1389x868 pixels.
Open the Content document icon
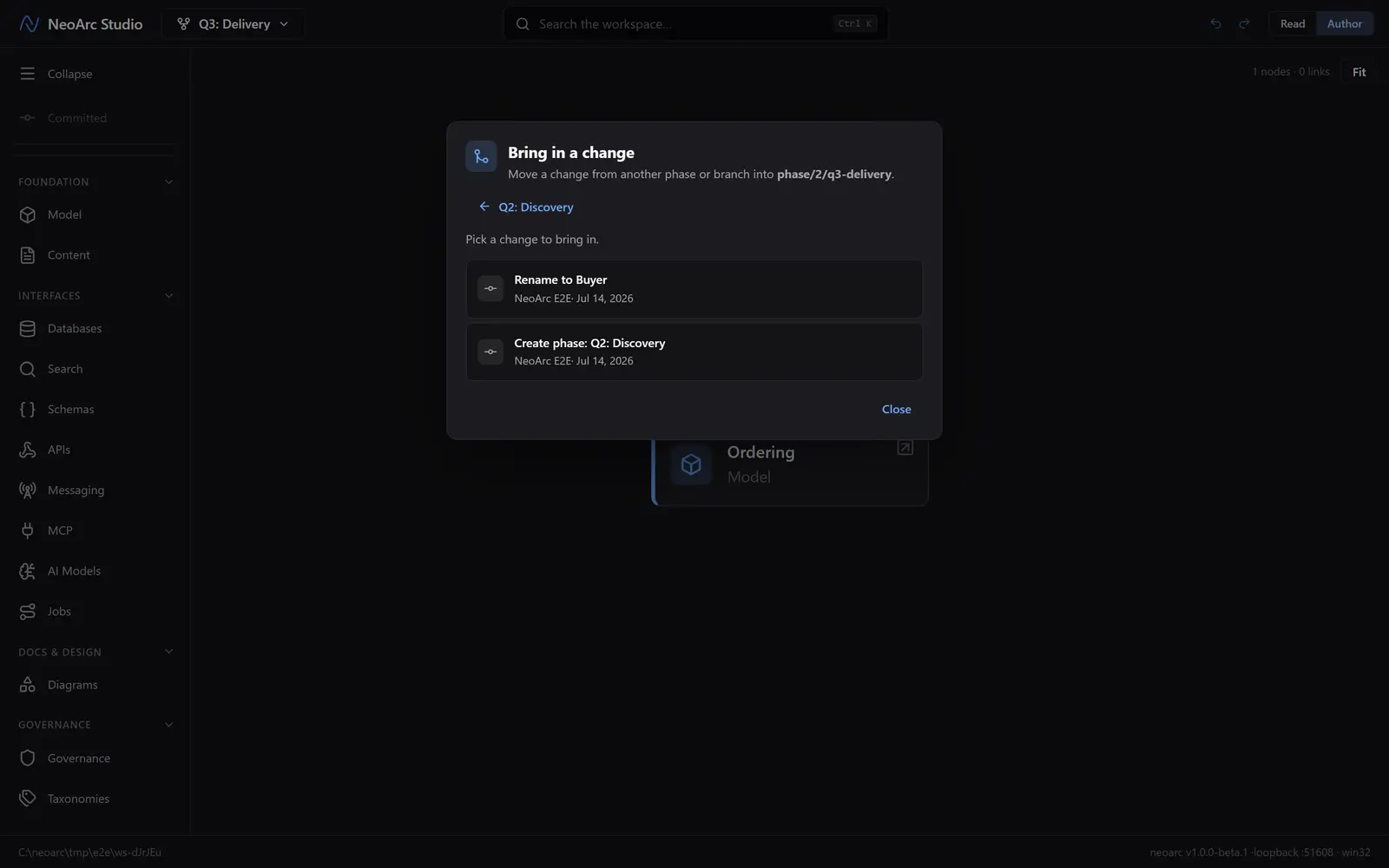(28, 255)
